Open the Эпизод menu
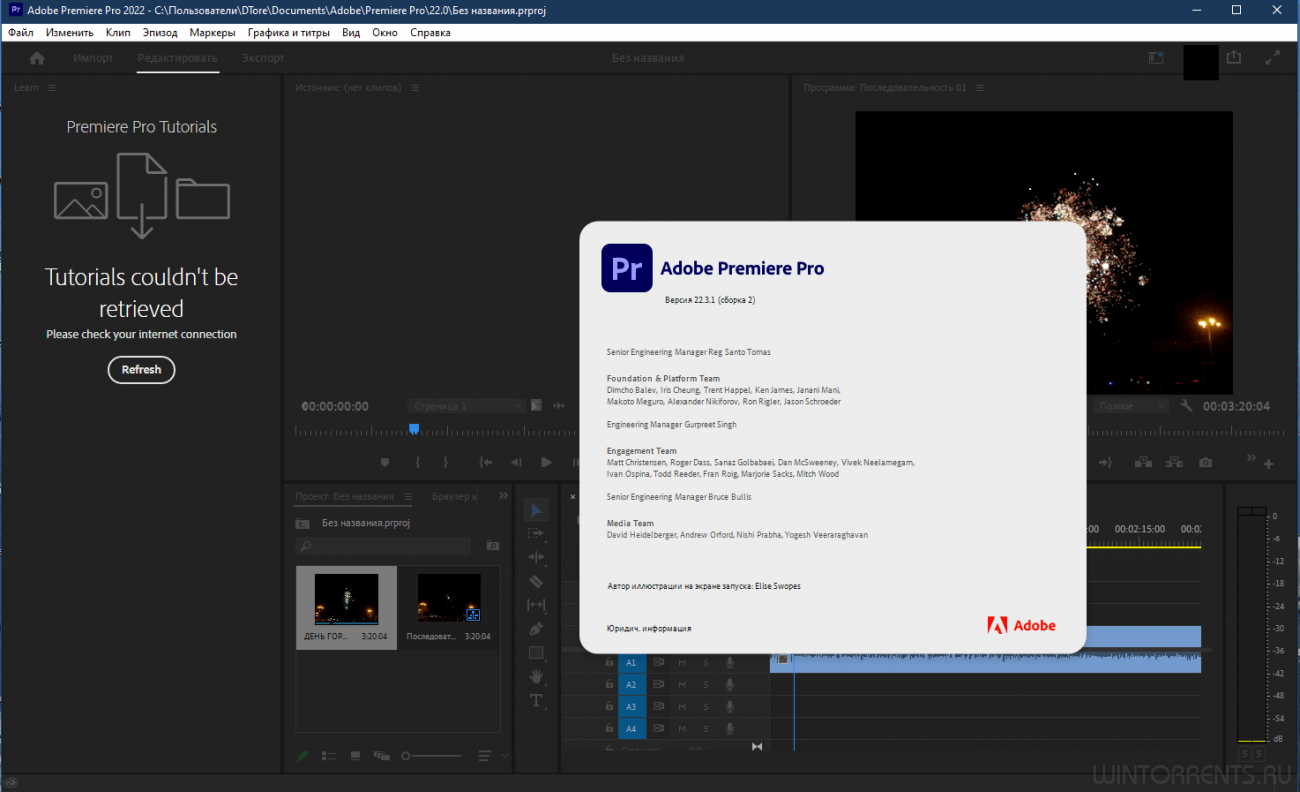 tap(160, 32)
